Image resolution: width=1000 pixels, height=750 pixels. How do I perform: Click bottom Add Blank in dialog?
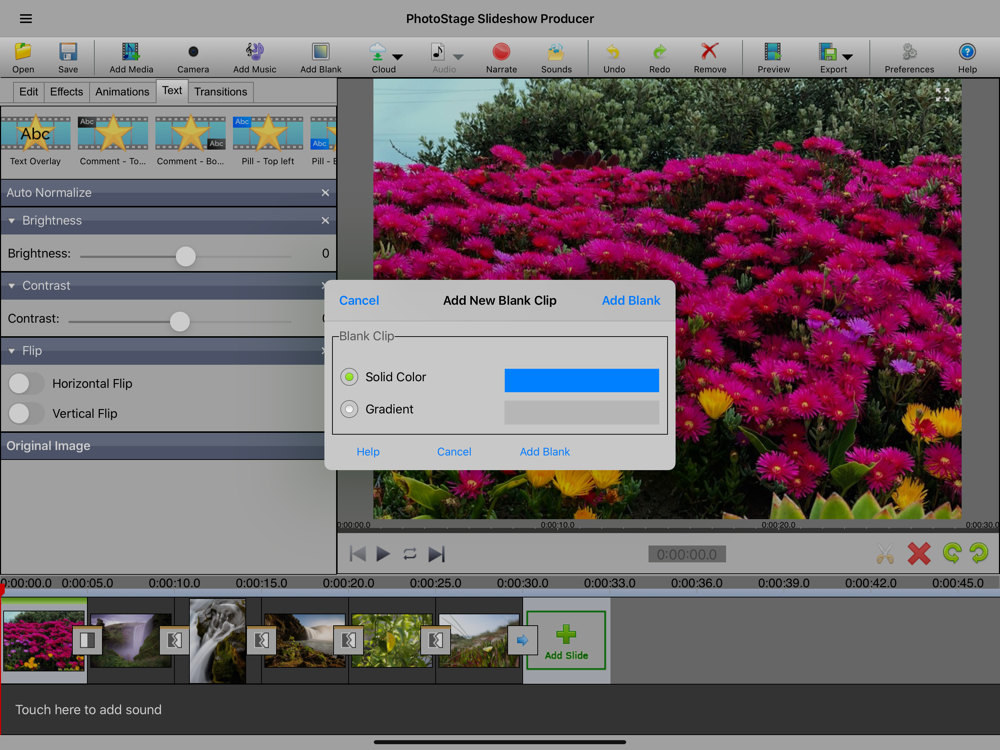(545, 452)
